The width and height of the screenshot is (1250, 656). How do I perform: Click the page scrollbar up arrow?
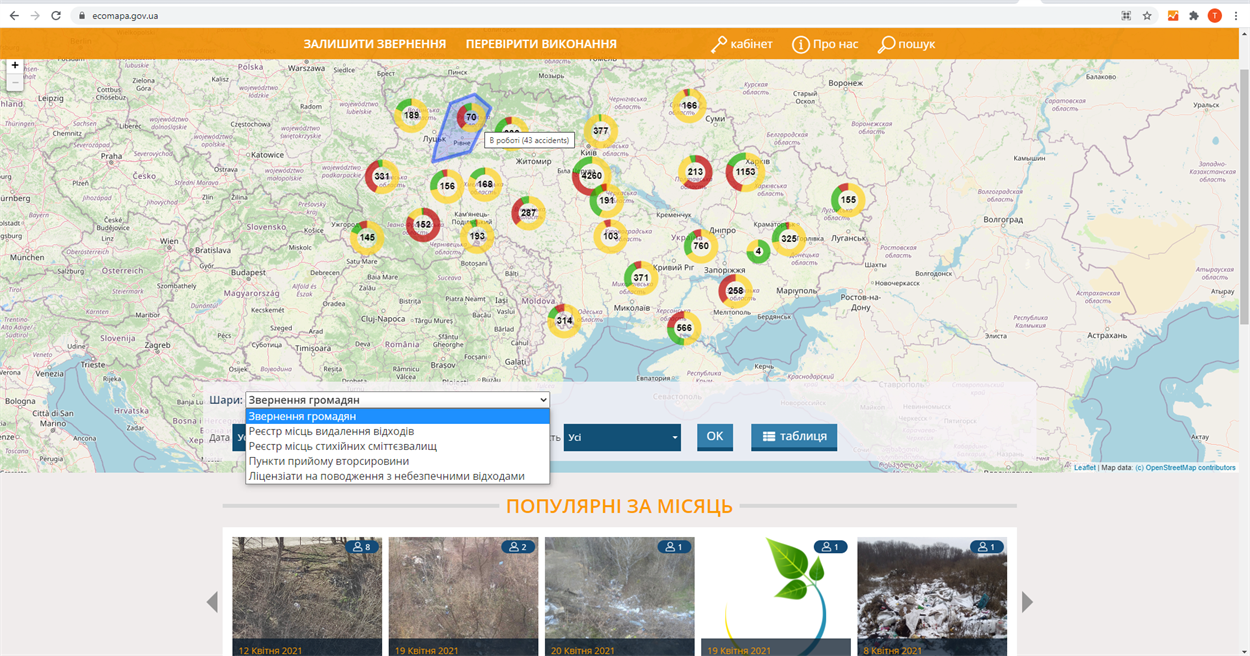point(1244,34)
